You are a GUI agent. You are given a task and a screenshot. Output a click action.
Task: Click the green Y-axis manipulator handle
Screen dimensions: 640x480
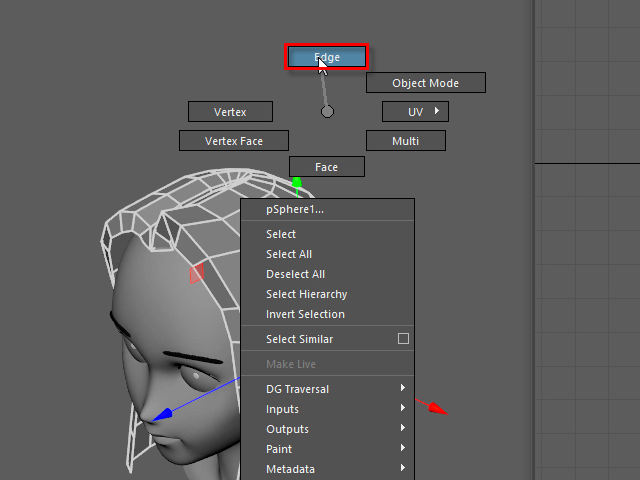pyautogui.click(x=296, y=183)
